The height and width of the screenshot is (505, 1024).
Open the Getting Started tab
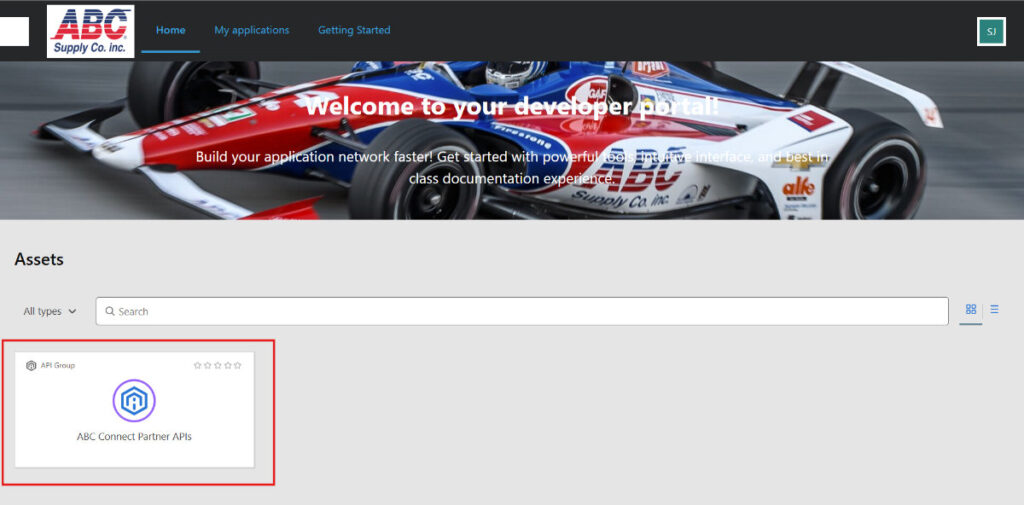click(354, 30)
